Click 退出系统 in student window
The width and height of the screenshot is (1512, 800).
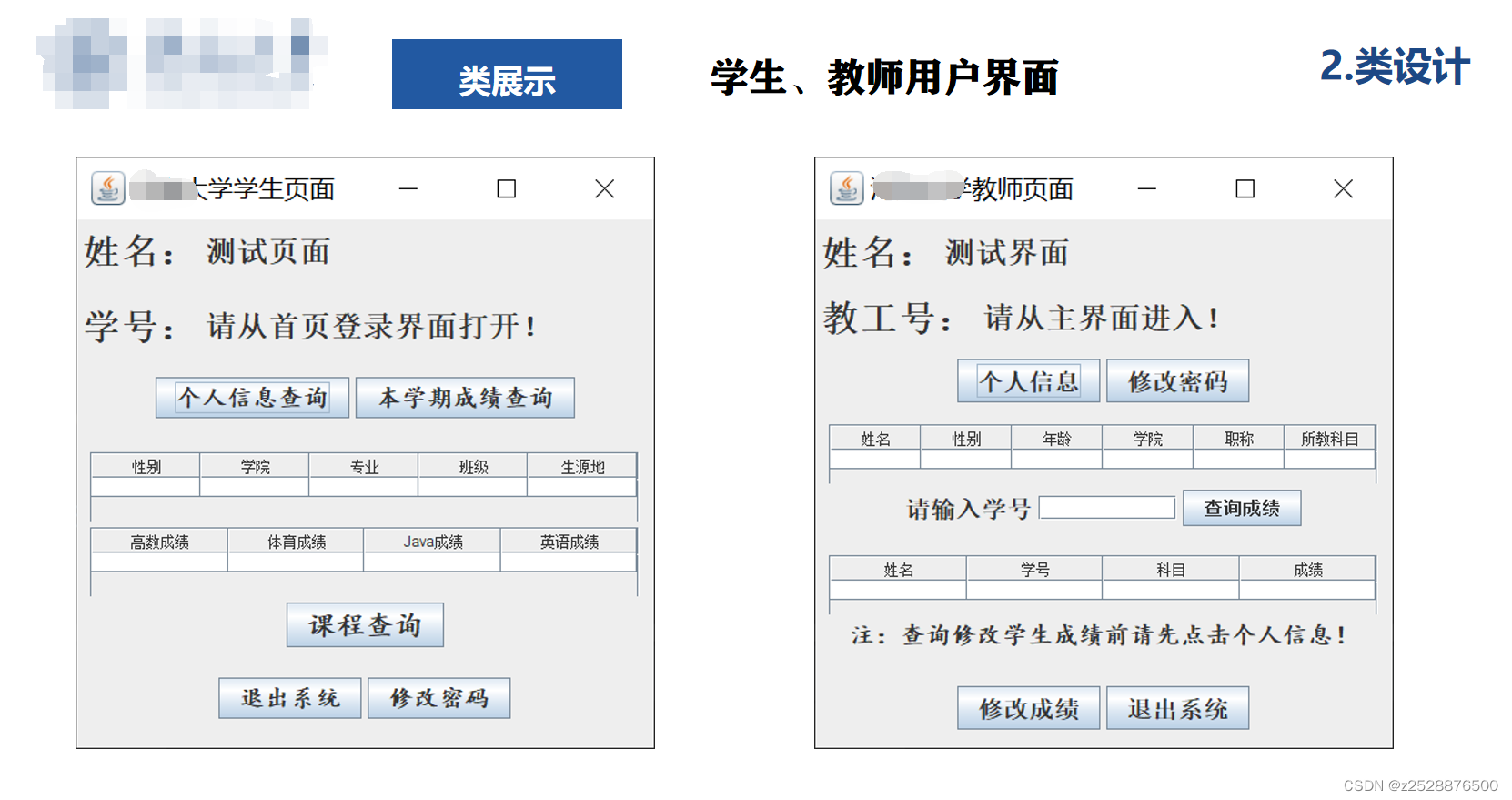pos(290,698)
